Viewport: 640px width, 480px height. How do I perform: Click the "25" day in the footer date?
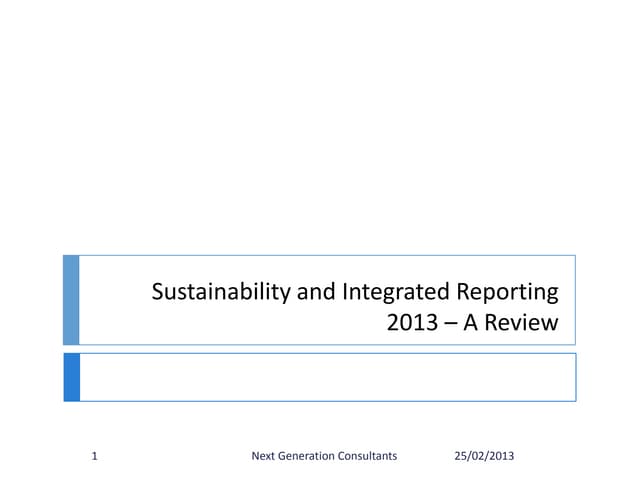(461, 456)
